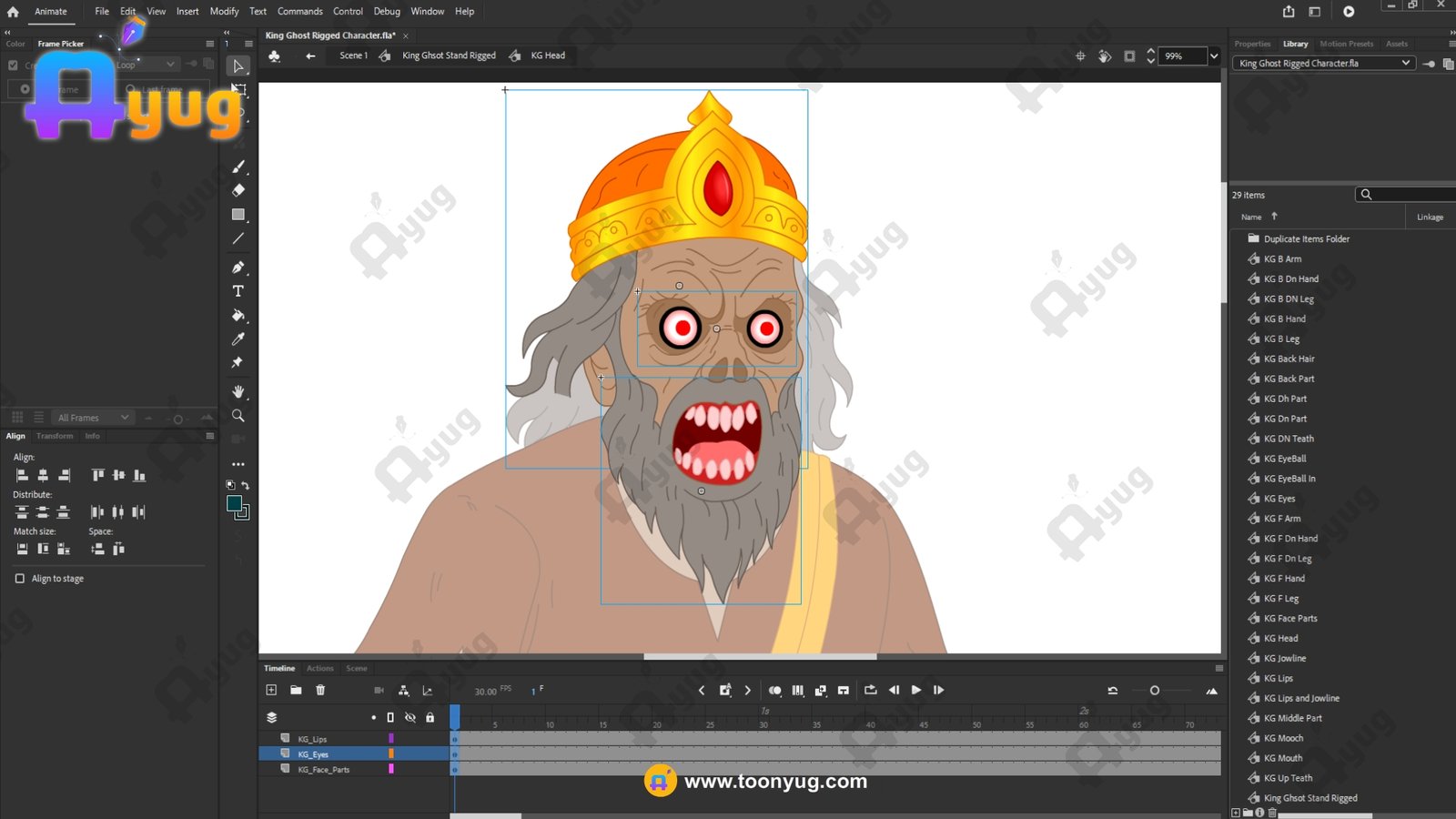Open Duplicate Items Folder in library
Screen dimensions: 1456x819
tap(1307, 238)
